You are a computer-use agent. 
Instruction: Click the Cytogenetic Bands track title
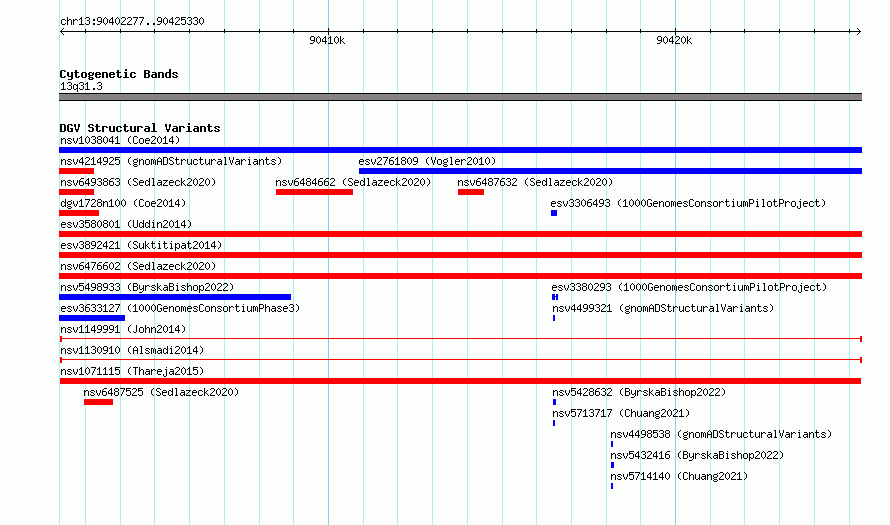[119, 74]
